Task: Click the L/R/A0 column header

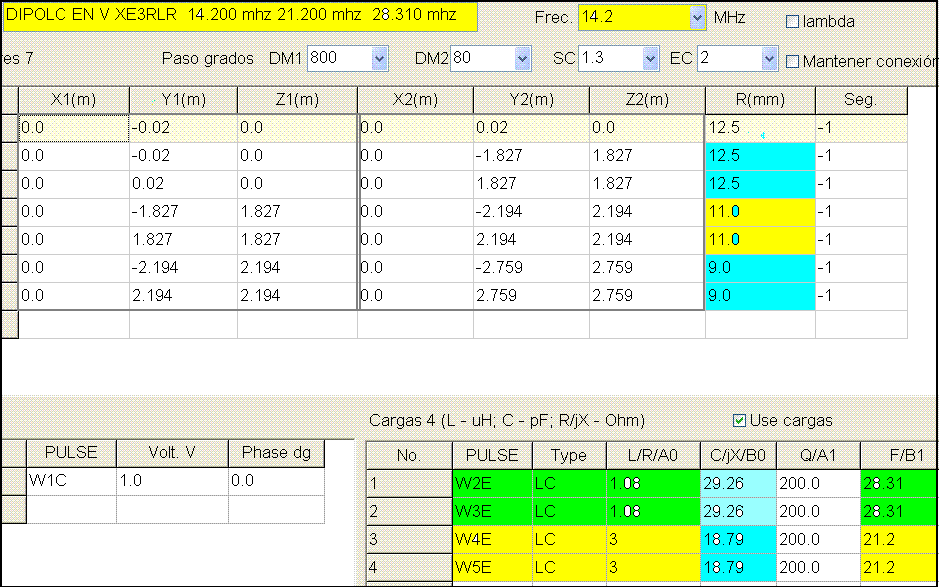Action: (653, 456)
